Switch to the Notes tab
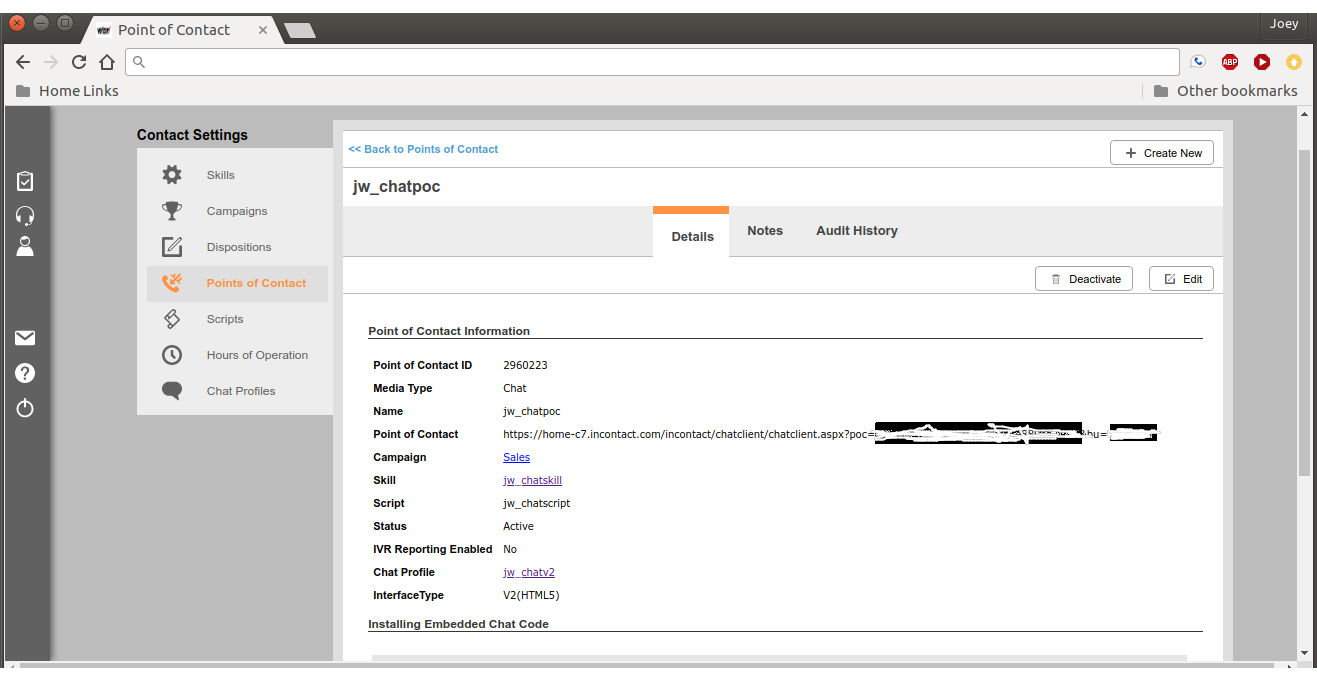Image resolution: width=1317 pixels, height=681 pixels. click(764, 230)
